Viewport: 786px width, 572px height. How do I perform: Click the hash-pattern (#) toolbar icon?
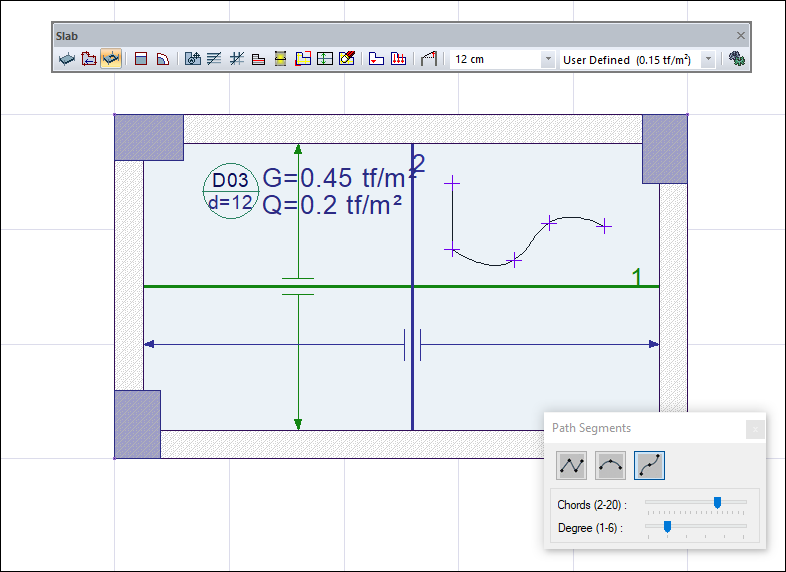pos(237,60)
